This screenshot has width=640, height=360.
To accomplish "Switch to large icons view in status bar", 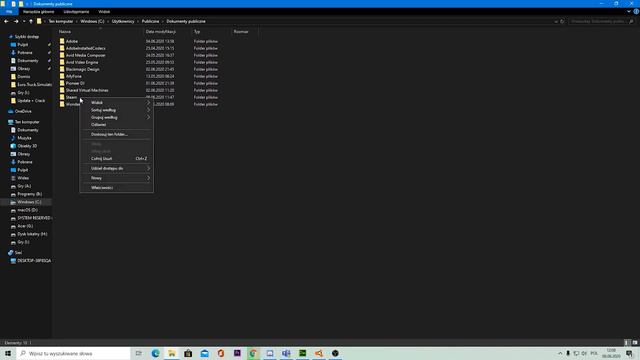I will 635,343.
